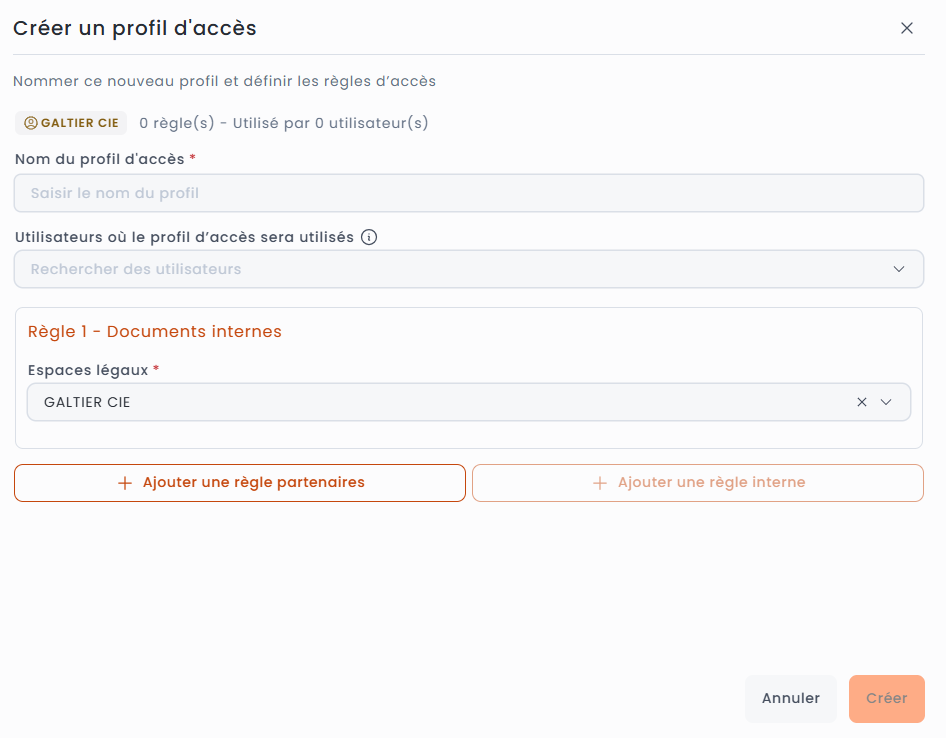The width and height of the screenshot is (946, 738).
Task: Click the GALTIER CIE badge label
Action: (x=79, y=123)
